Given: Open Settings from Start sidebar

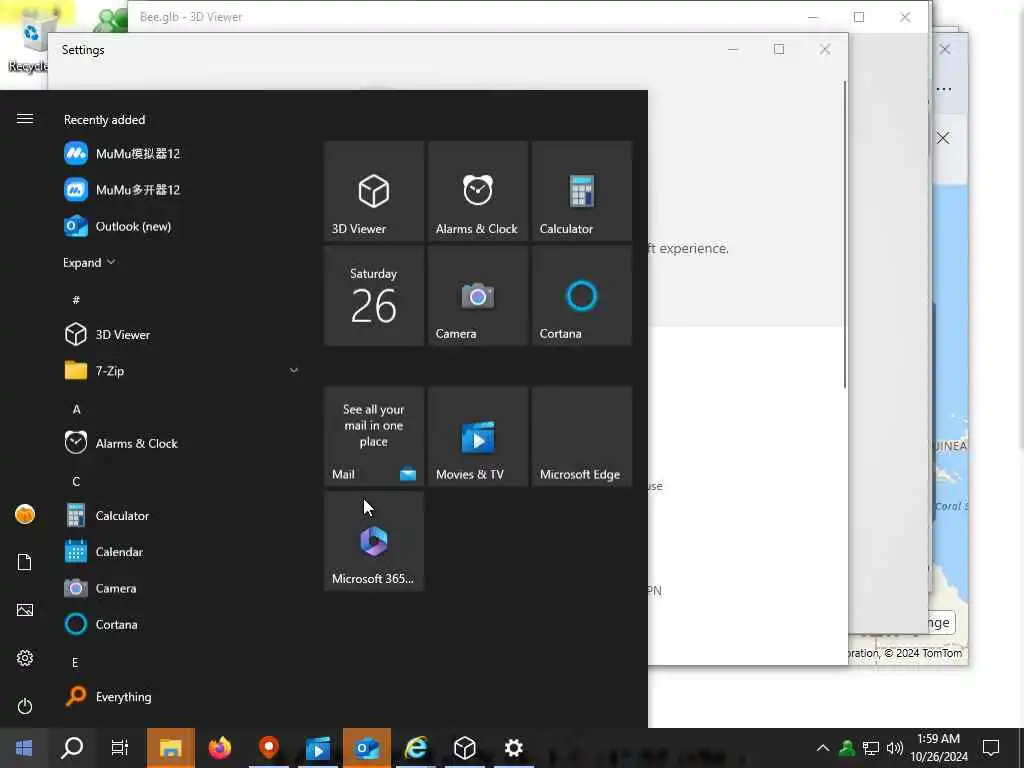Looking at the screenshot, I should click(25, 658).
